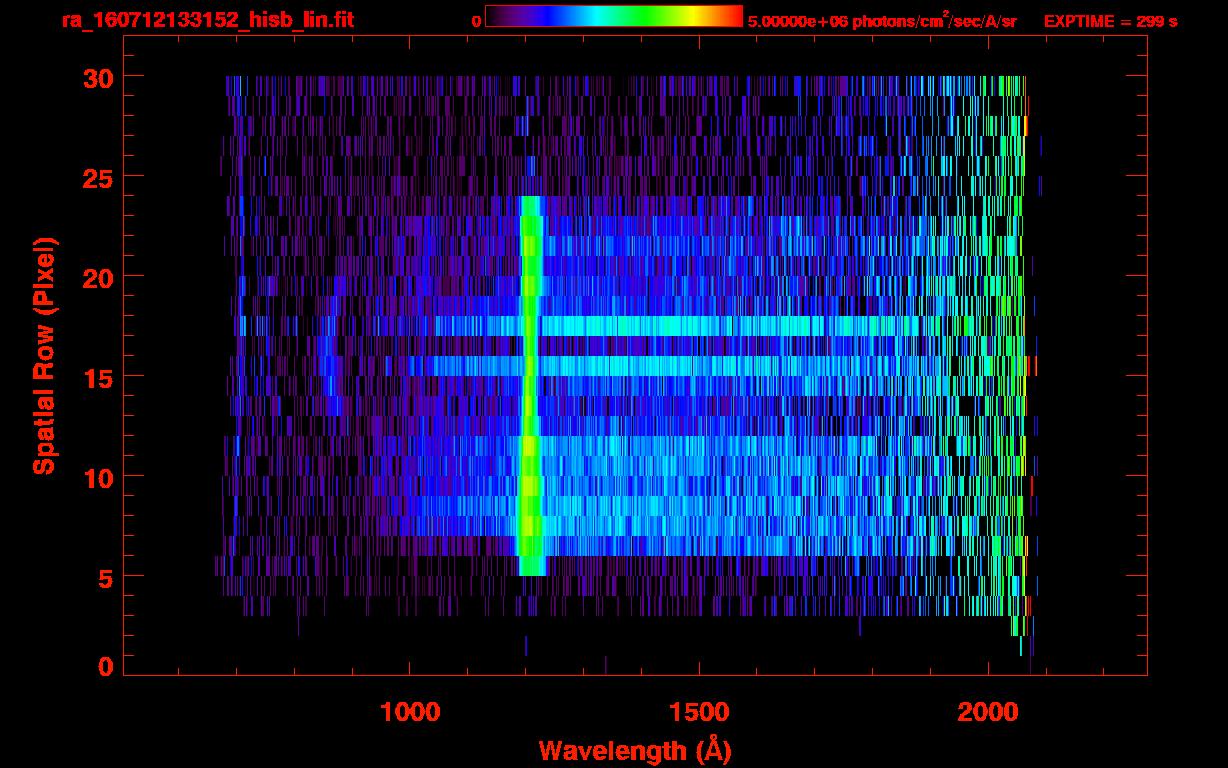Click the rainbow colorbar at the top
The width and height of the screenshot is (1228, 768).
coord(613,16)
